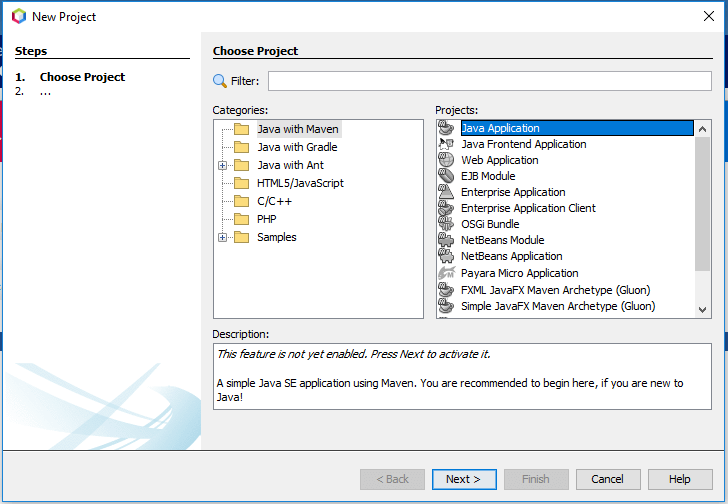Click the Cancel button
This screenshot has width=728, height=504.
click(x=608, y=479)
